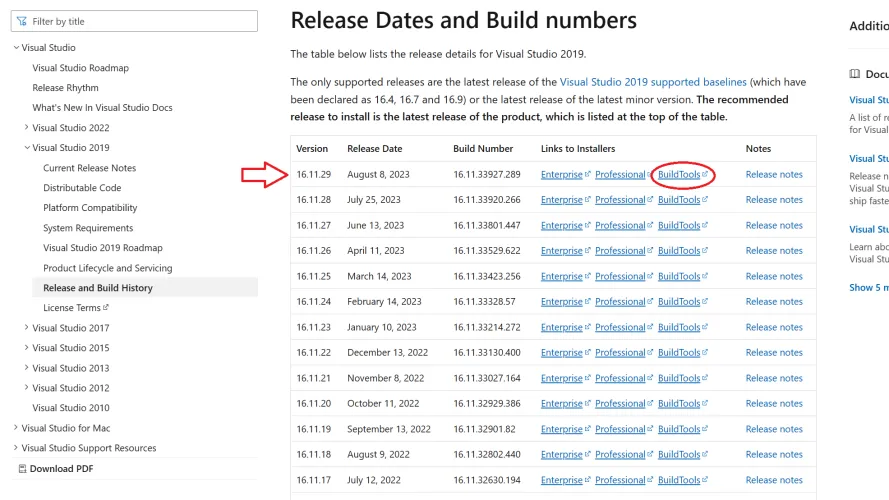The width and height of the screenshot is (889, 500).
Task: Open the Current Release Notes page
Action: [x=89, y=168]
